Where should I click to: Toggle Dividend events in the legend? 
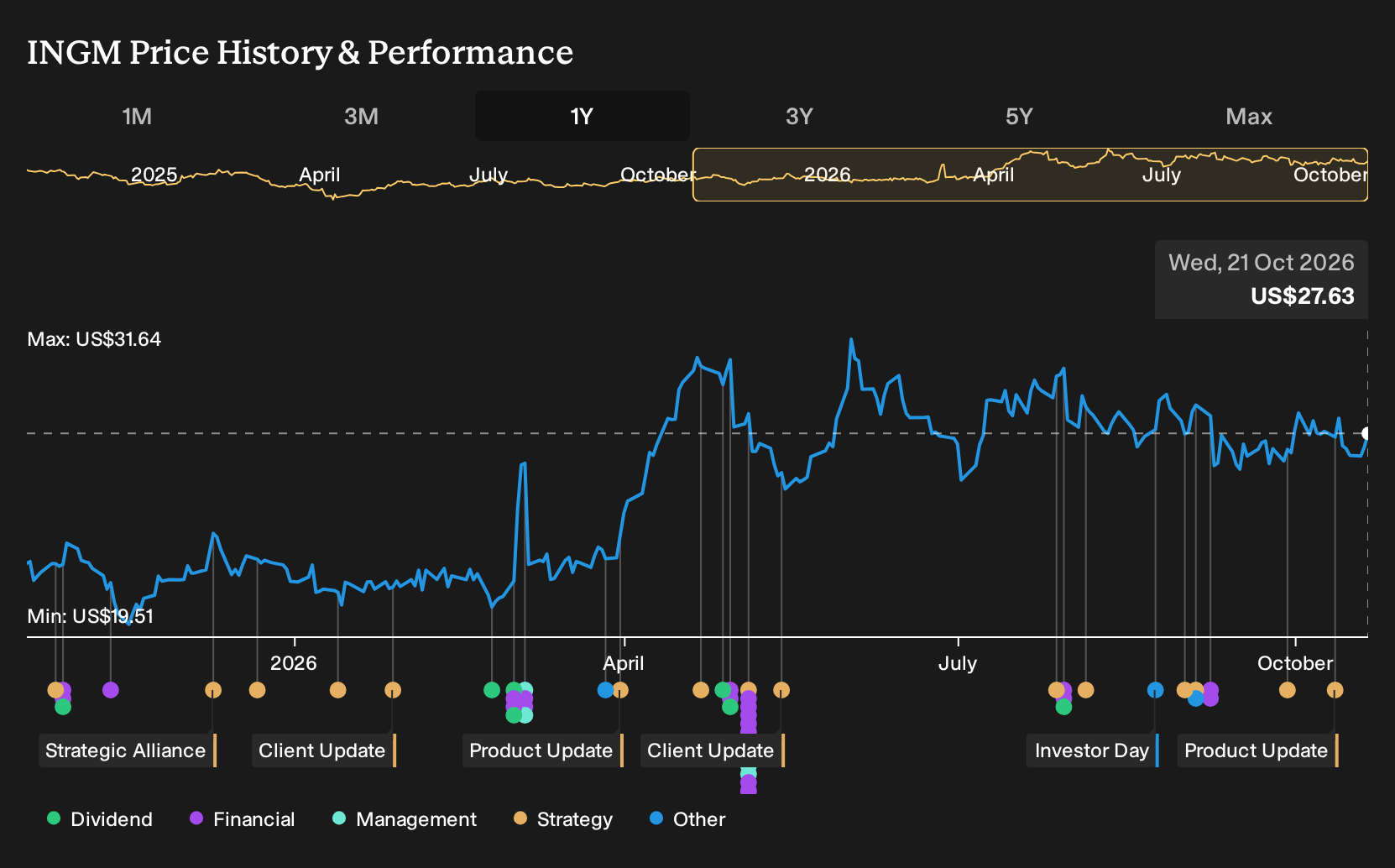click(100, 819)
